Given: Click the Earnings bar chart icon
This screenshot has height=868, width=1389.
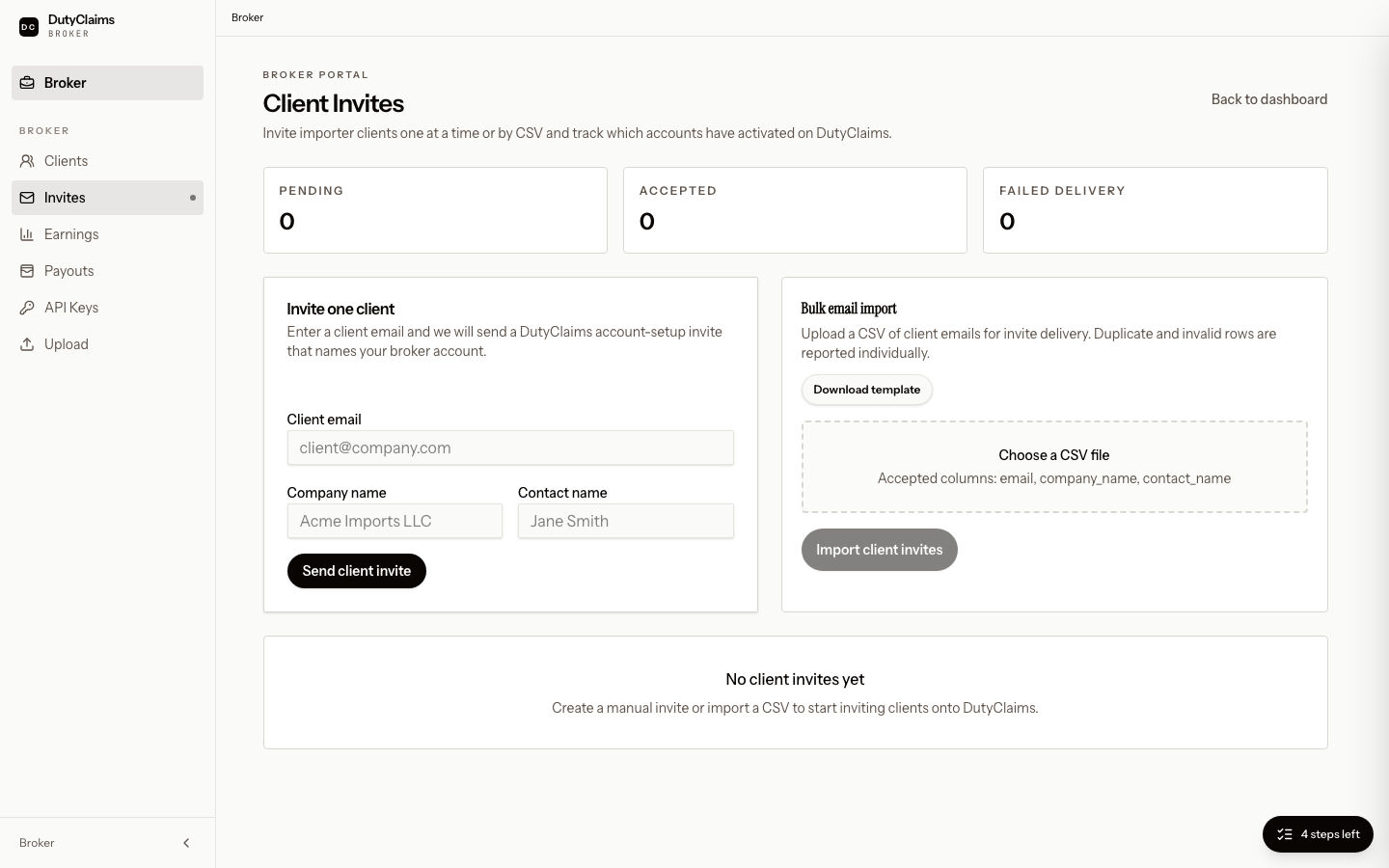Looking at the screenshot, I should (27, 234).
